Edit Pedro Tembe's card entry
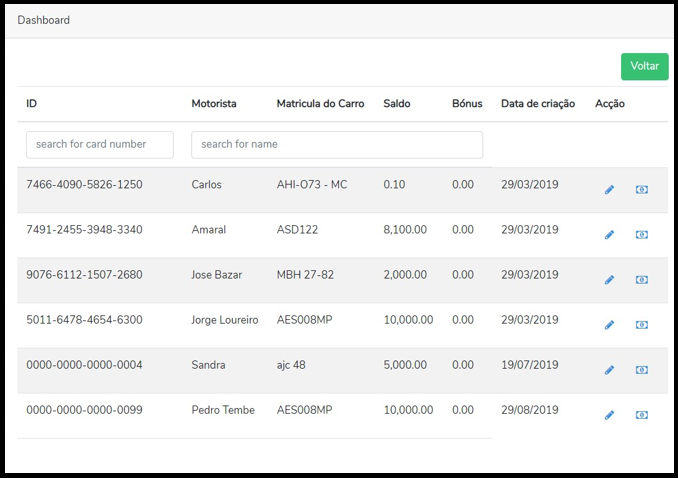The height and width of the screenshot is (478, 678). coord(609,415)
